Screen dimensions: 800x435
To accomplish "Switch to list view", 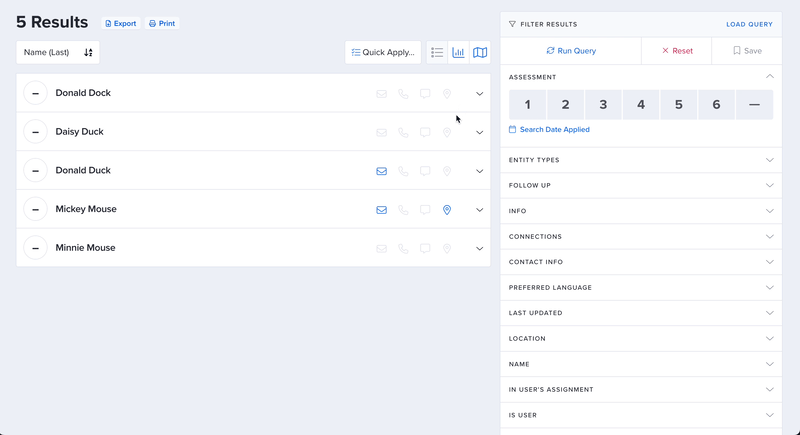I will pos(437,53).
